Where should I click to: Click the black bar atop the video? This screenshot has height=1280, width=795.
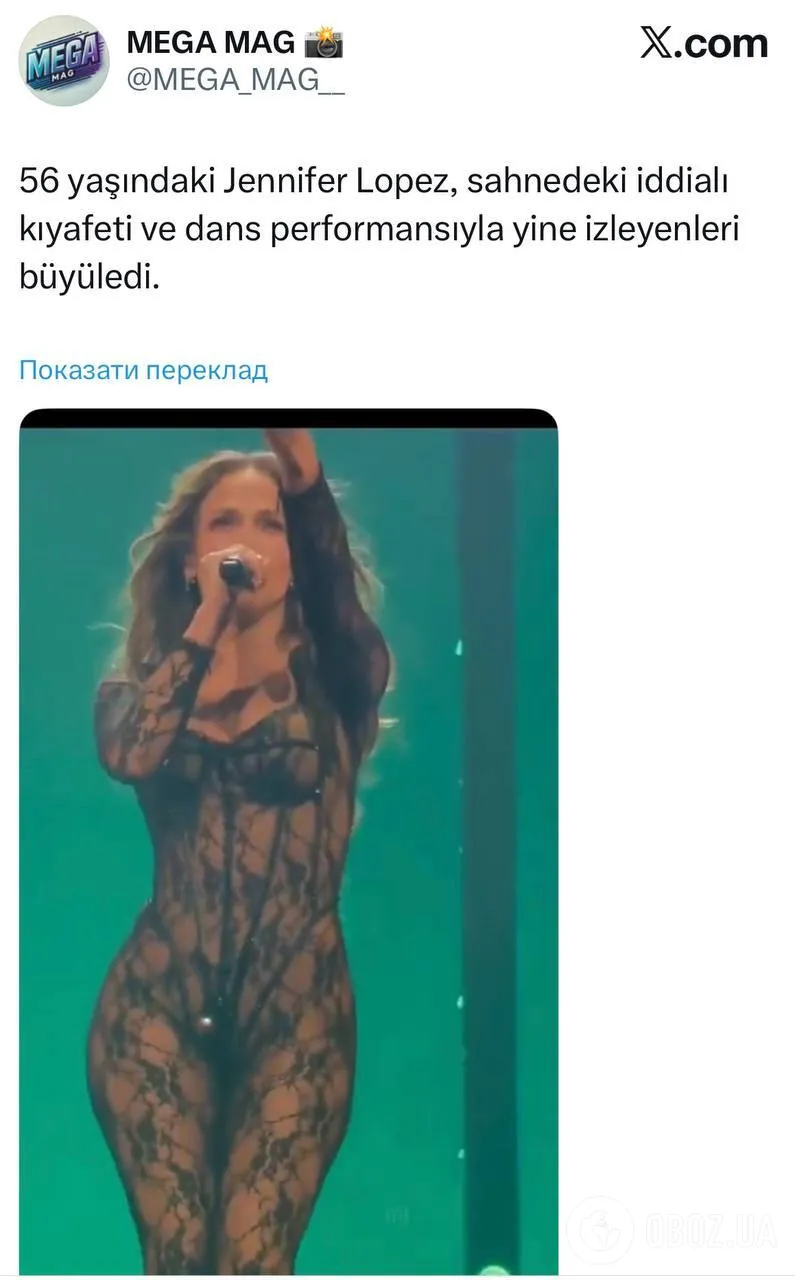[288, 418]
